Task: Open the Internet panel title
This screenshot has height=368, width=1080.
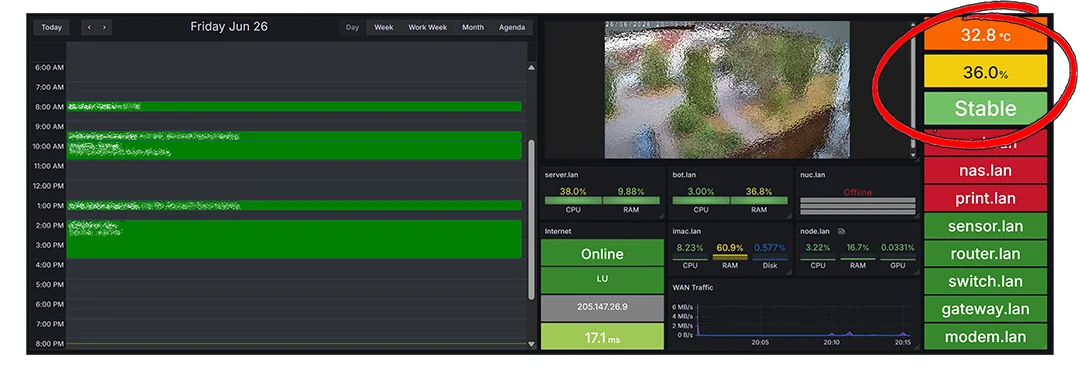Action: tap(558, 232)
